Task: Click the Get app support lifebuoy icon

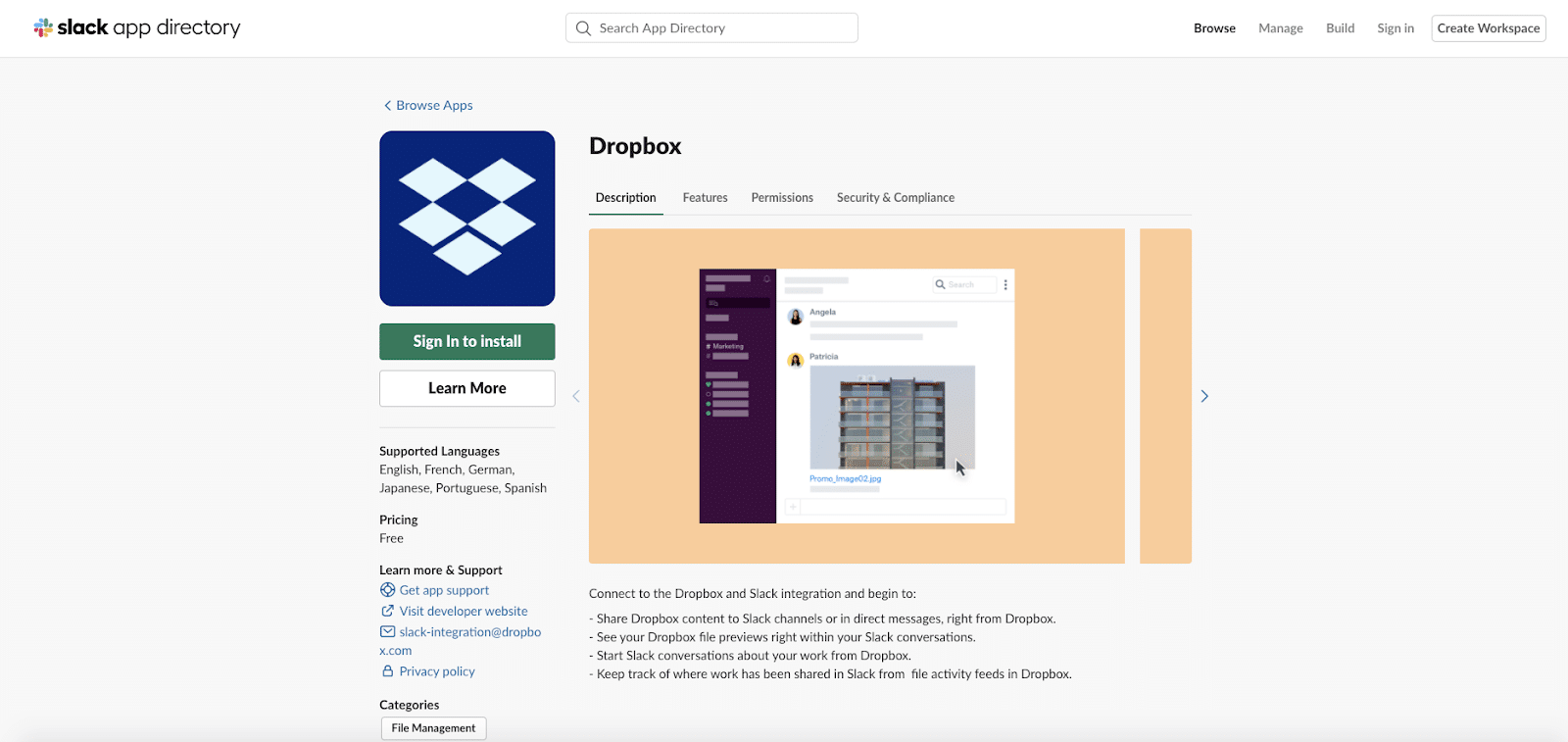Action: pos(388,590)
